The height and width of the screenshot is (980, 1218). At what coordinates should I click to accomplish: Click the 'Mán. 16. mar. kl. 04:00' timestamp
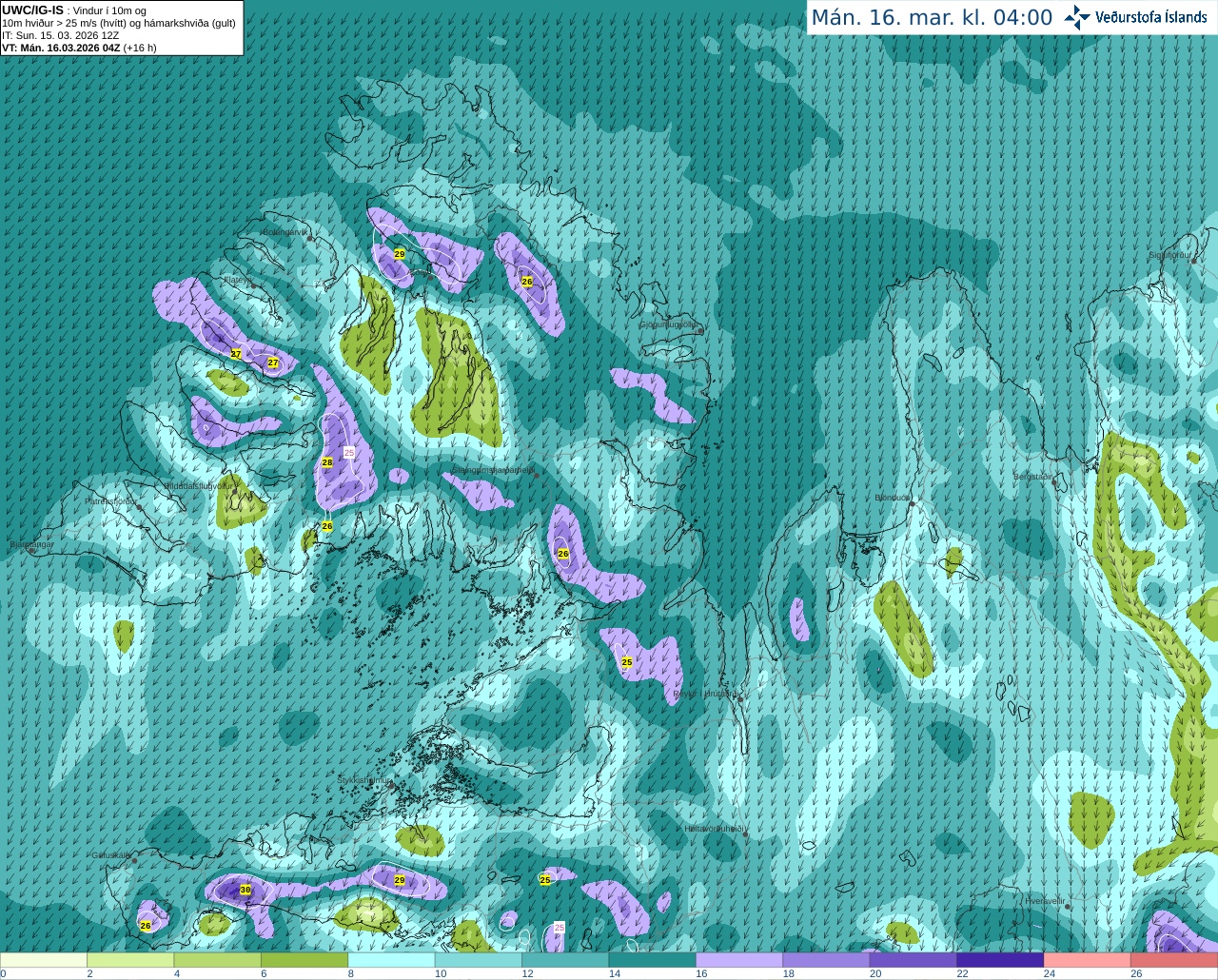(x=932, y=17)
